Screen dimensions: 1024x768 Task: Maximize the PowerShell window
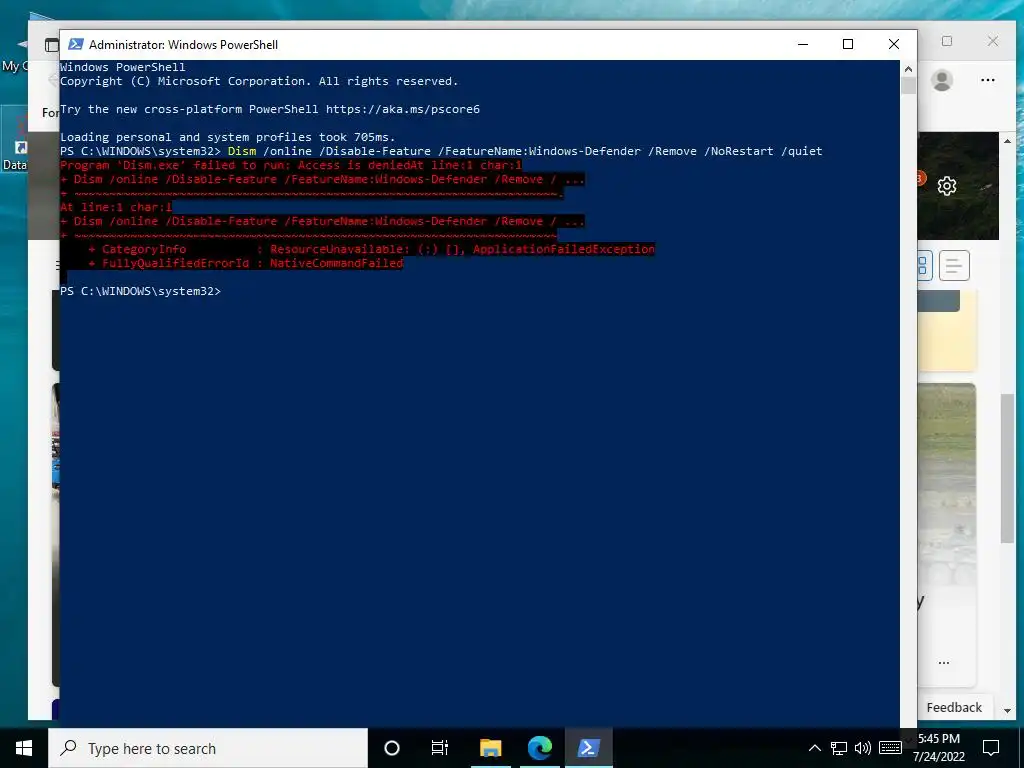click(x=848, y=44)
